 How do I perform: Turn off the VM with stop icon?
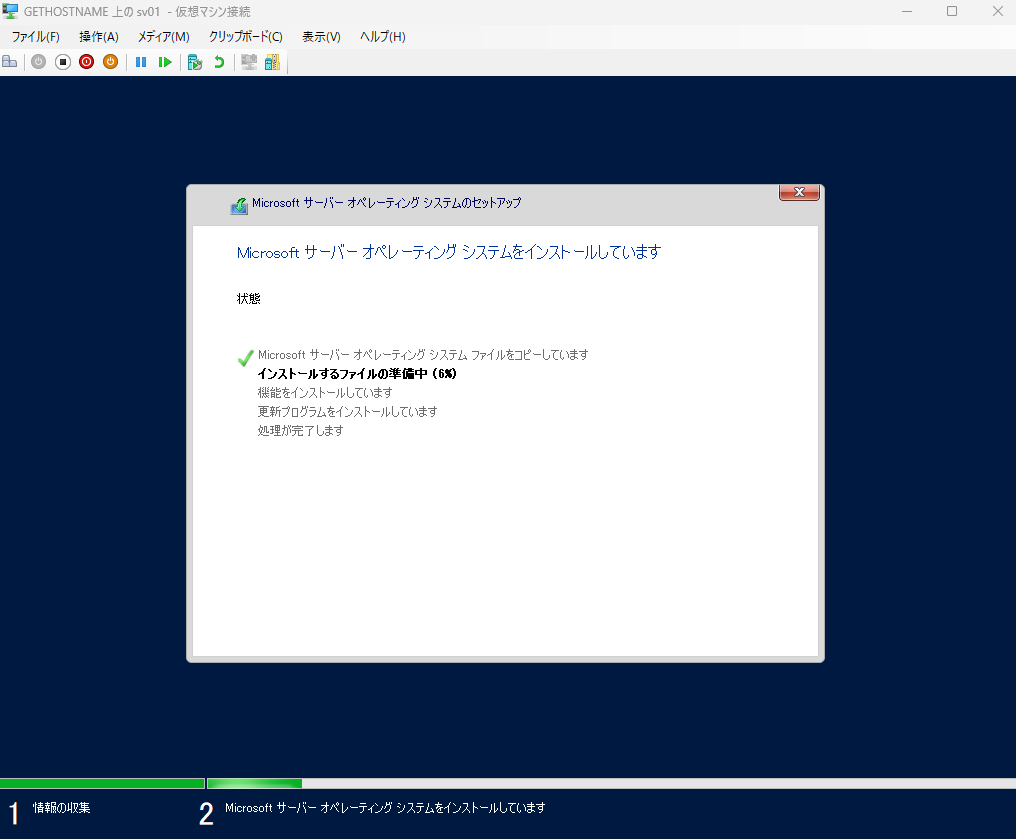pos(63,62)
